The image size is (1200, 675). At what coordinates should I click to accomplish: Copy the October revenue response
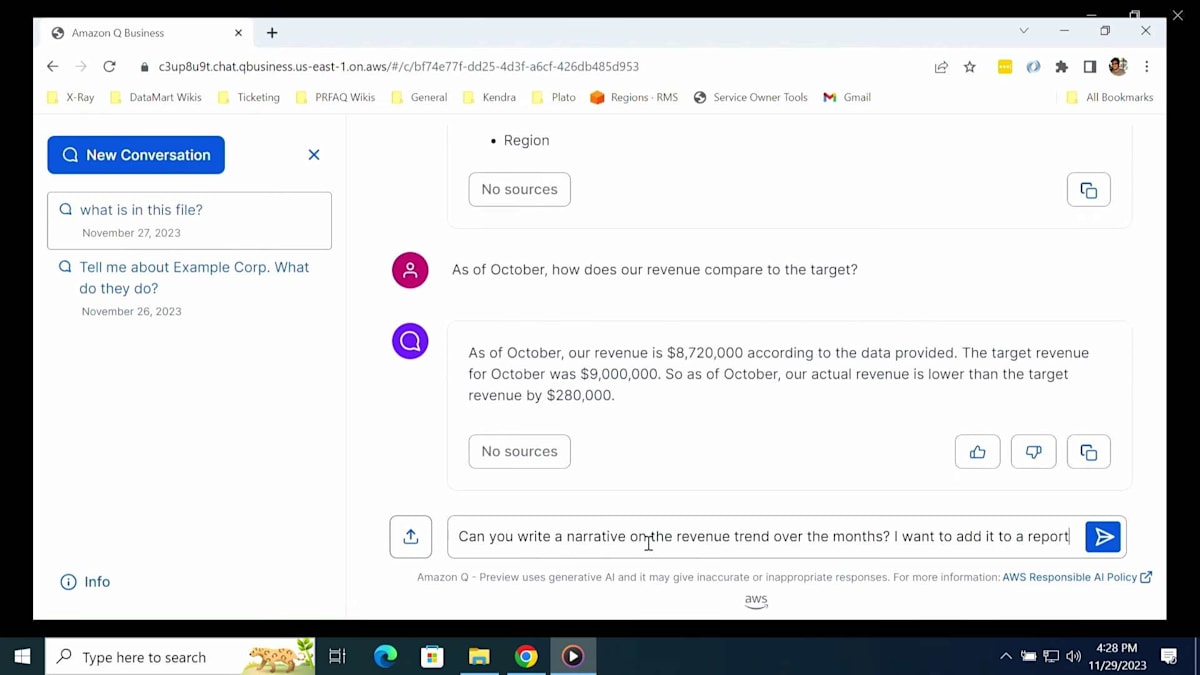tap(1089, 452)
